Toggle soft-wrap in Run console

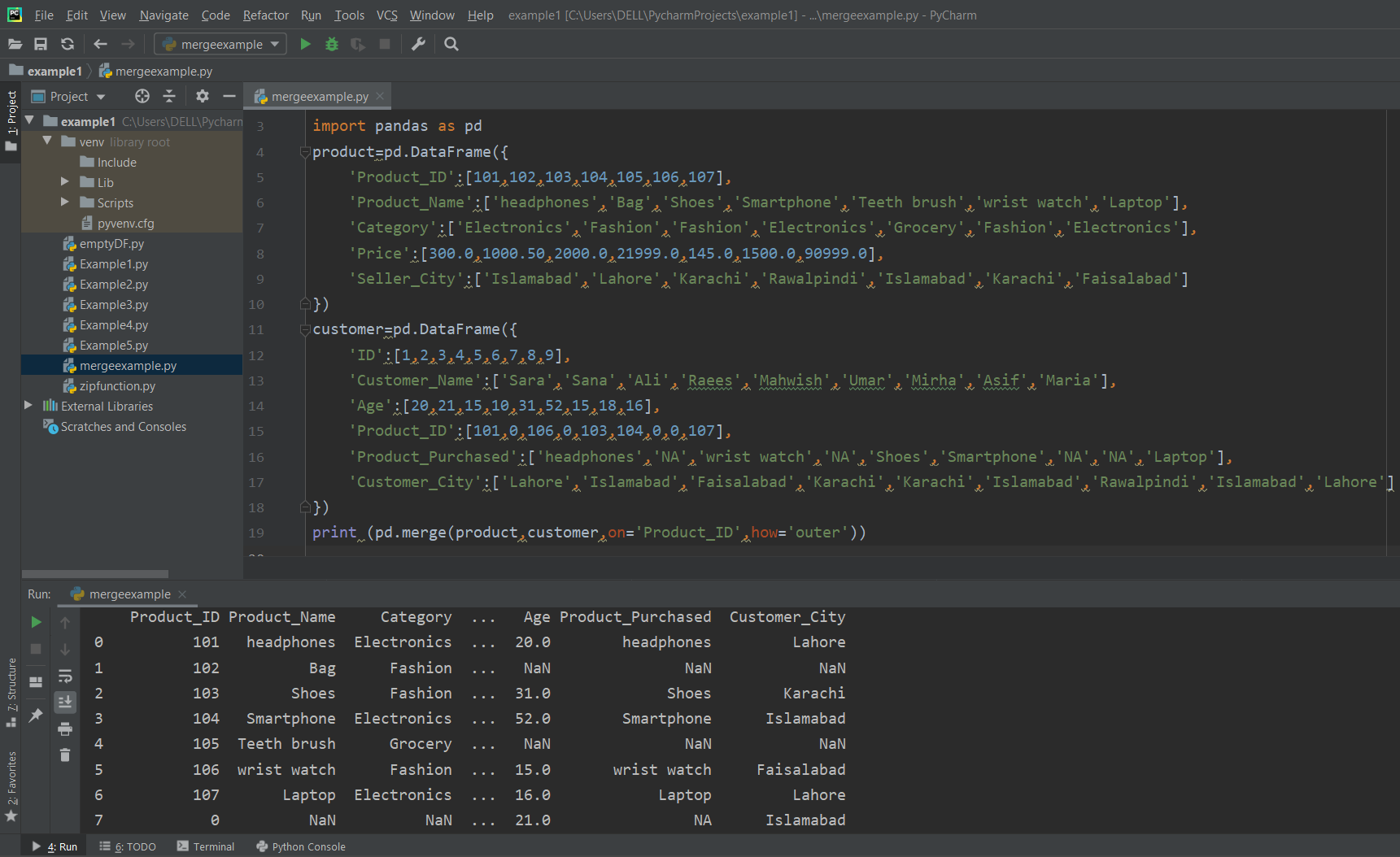click(x=65, y=676)
